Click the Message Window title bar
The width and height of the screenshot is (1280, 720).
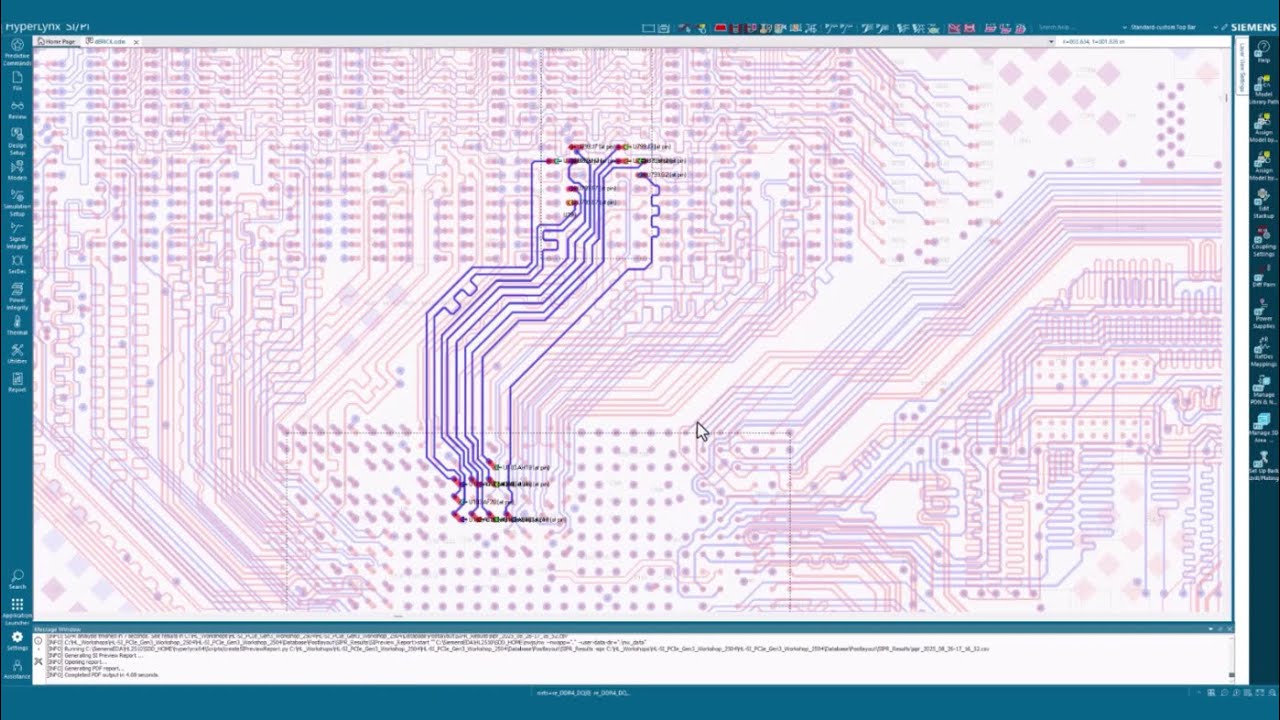coord(634,628)
